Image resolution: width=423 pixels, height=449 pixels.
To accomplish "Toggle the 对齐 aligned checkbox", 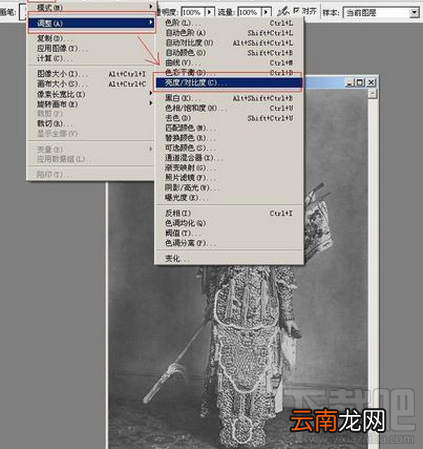I will (296, 11).
